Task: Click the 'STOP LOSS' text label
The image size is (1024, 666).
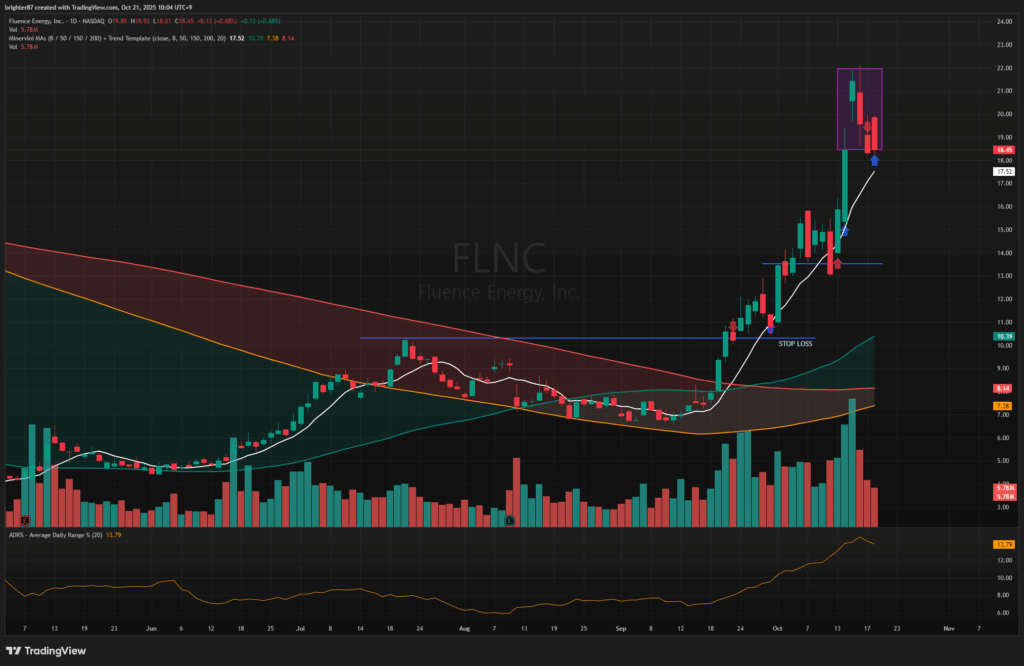Action: tap(796, 343)
